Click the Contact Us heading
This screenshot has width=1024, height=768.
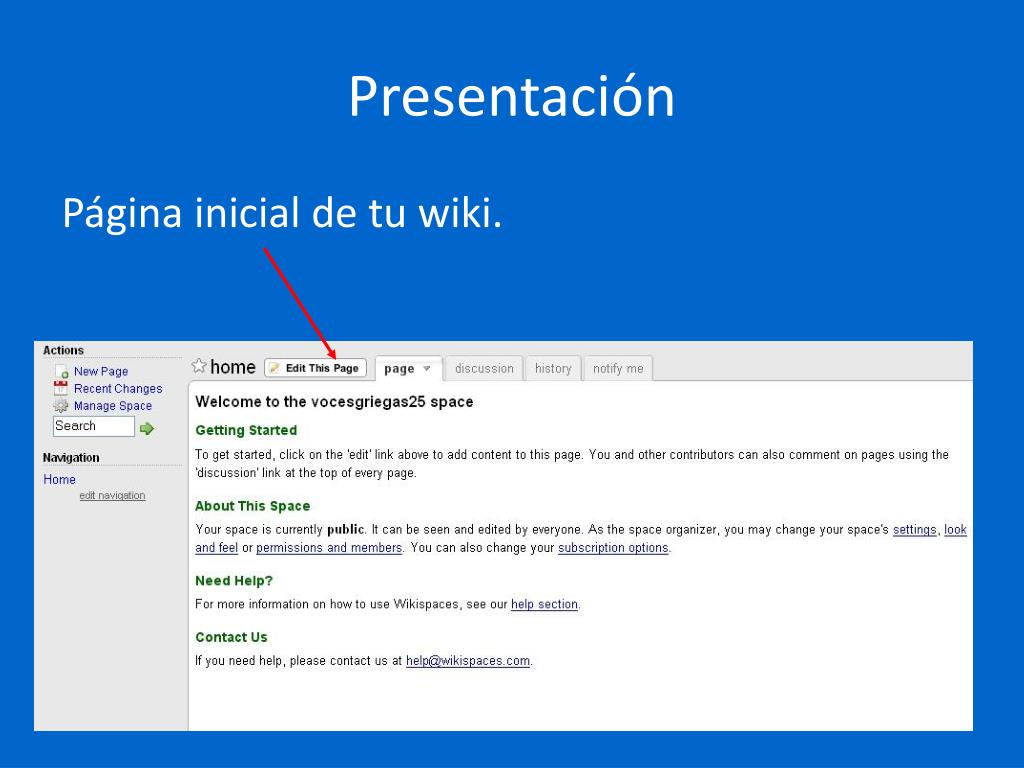tap(231, 637)
